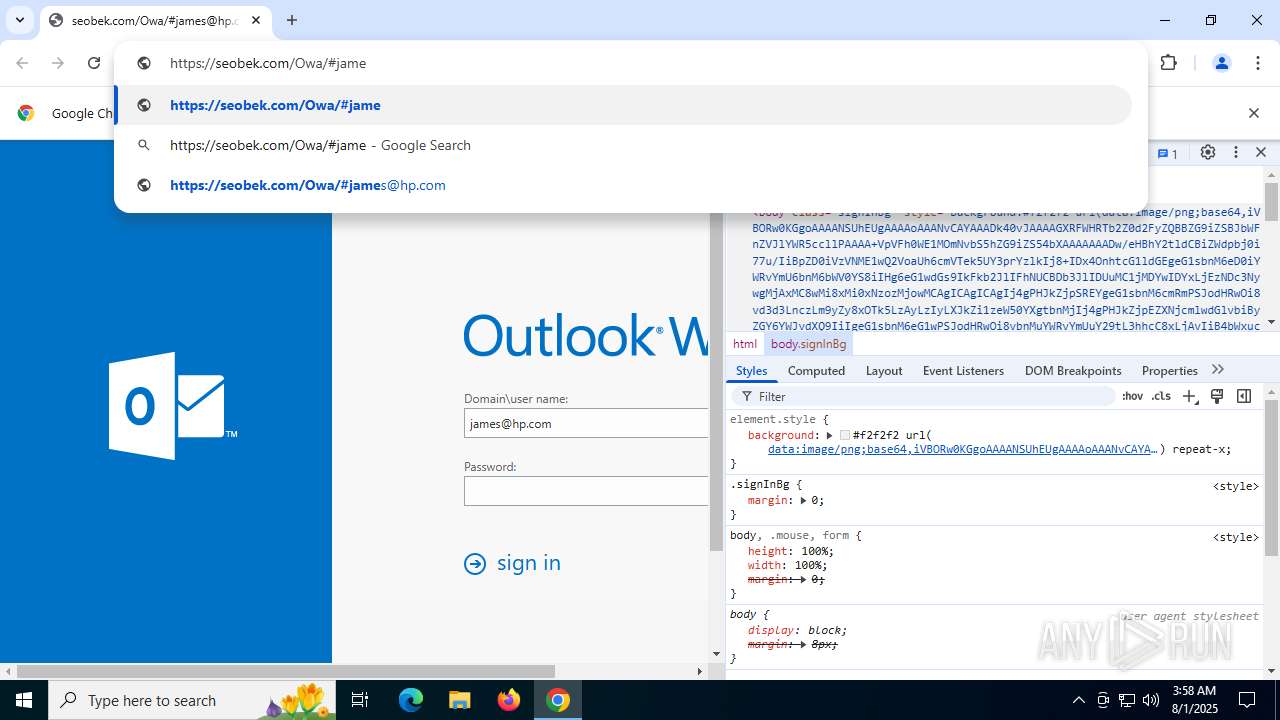
Task: Select html in the DOM breadcrumb
Action: (x=745, y=344)
